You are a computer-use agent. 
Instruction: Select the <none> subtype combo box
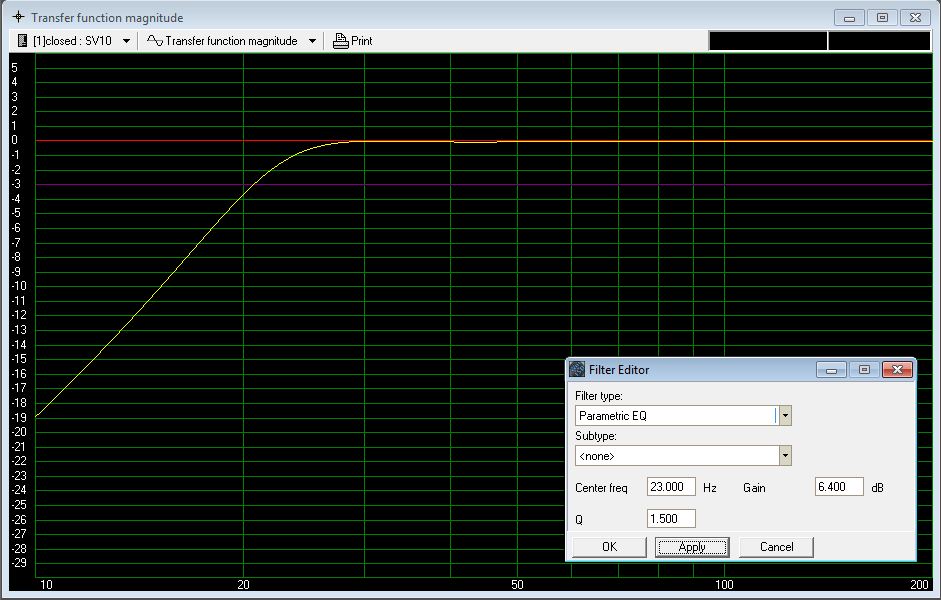pyautogui.click(x=683, y=455)
